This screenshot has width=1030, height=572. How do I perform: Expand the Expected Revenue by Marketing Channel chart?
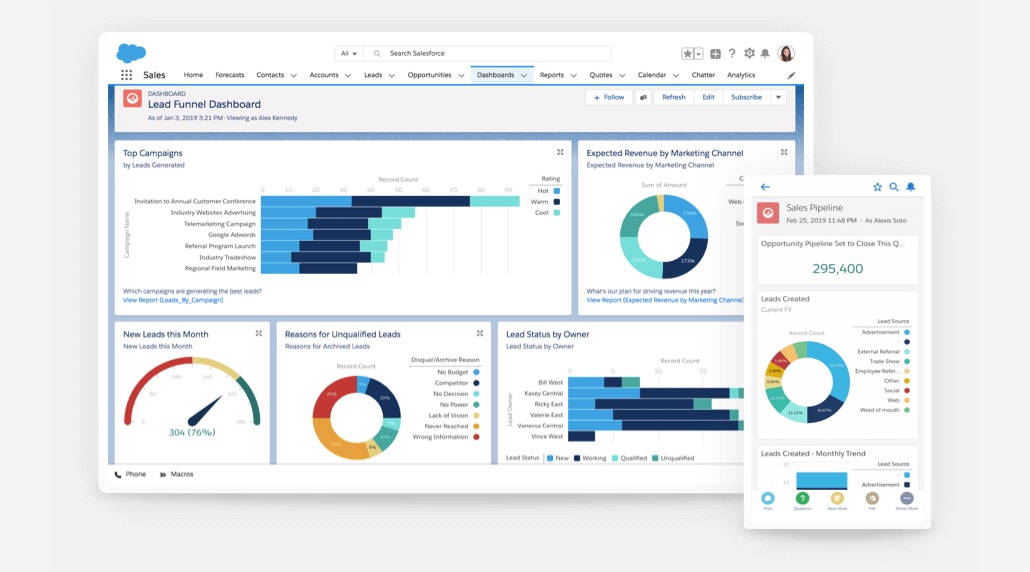coord(784,152)
